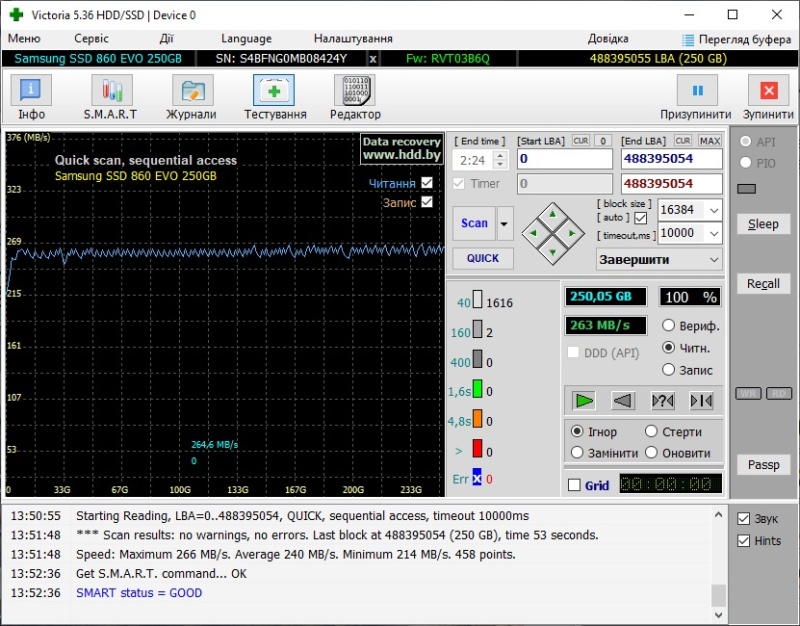Select the Замінити remap action radio
Screen dimensions: 800x626
[x=577, y=453]
